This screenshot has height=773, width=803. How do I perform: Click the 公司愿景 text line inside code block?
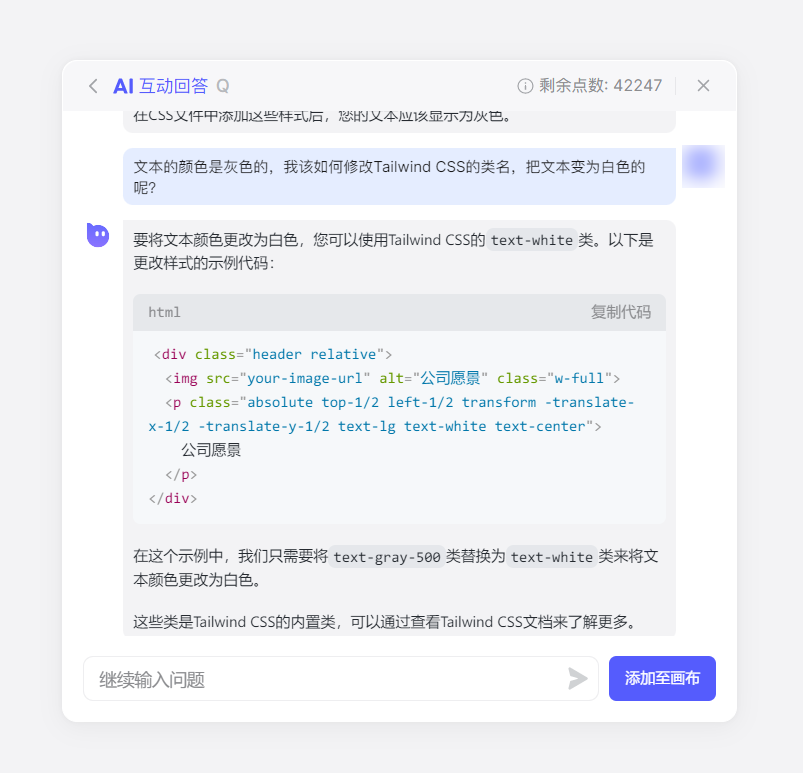click(211, 450)
